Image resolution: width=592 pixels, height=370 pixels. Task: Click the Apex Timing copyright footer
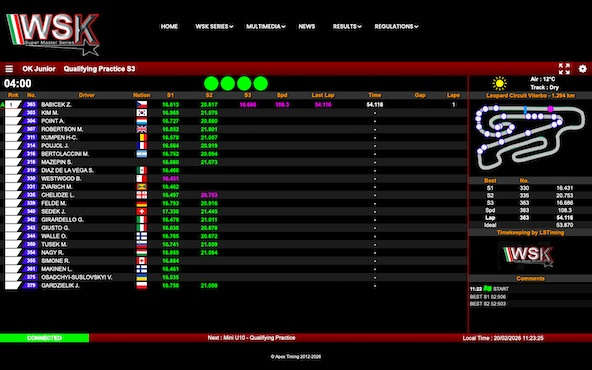296,356
